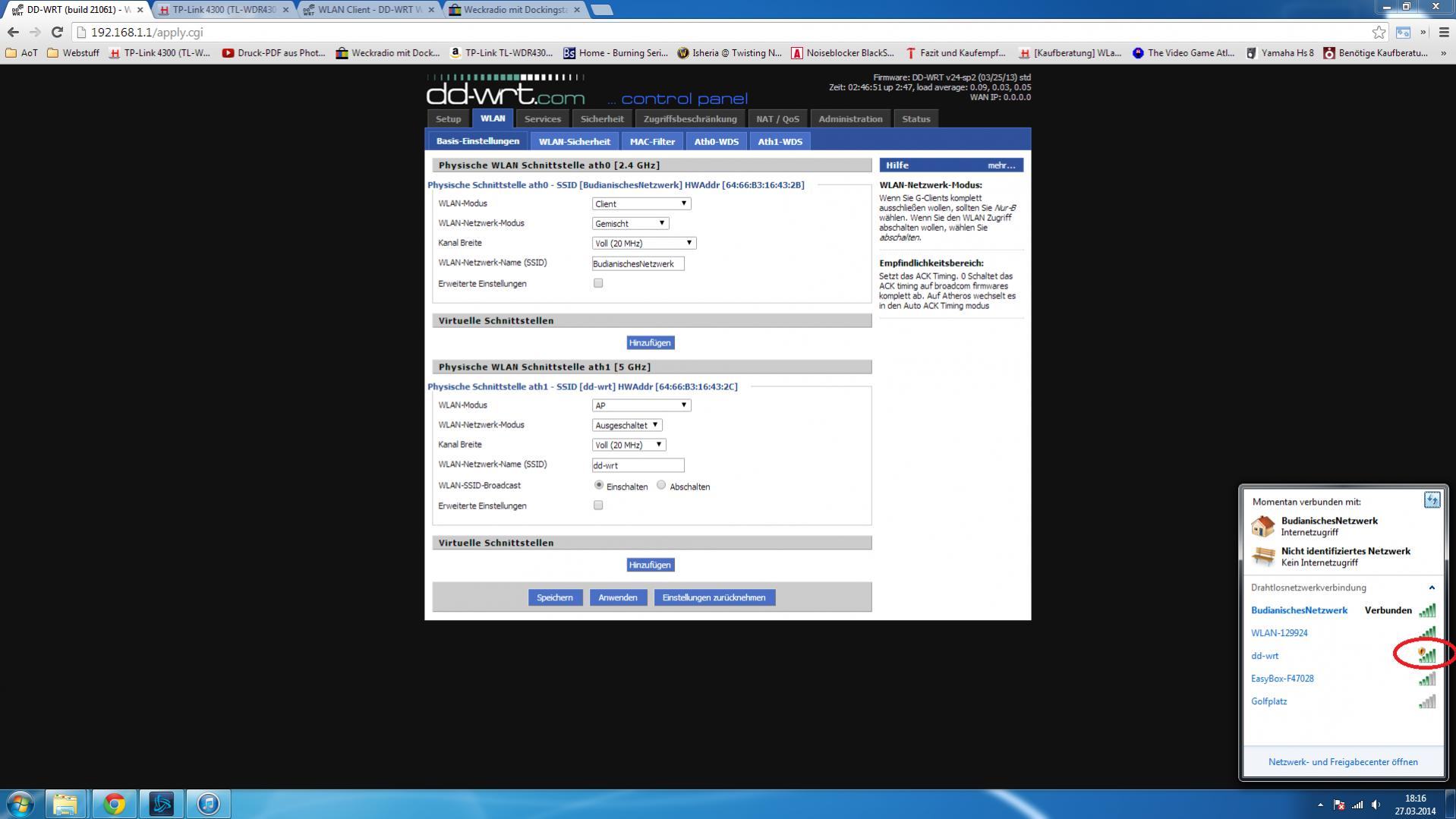
Task: Click Einstellungen zurücknehmen button
Action: [714, 597]
